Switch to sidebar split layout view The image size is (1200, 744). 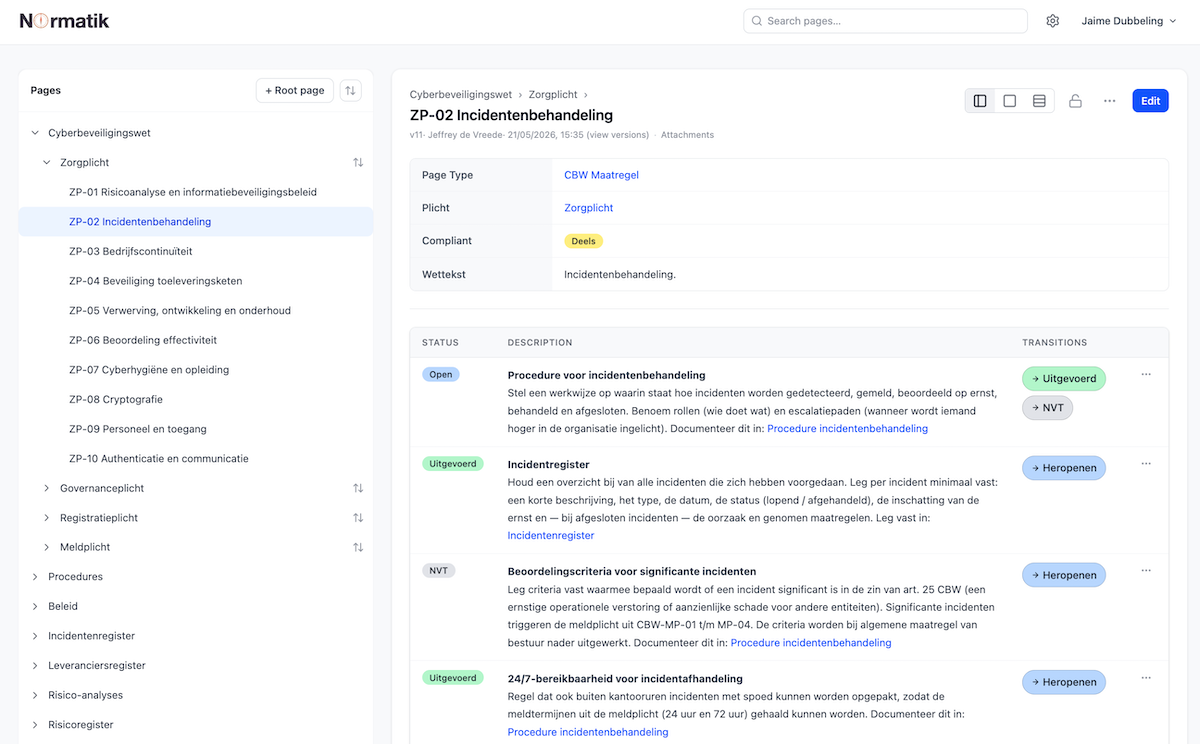click(x=980, y=101)
